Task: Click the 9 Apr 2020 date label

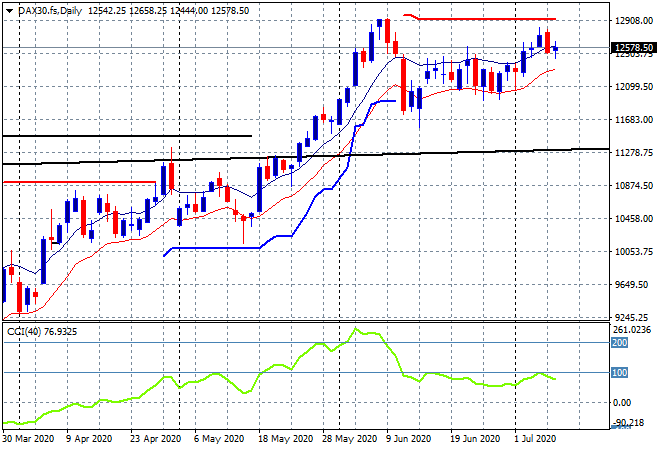Action: (89, 439)
